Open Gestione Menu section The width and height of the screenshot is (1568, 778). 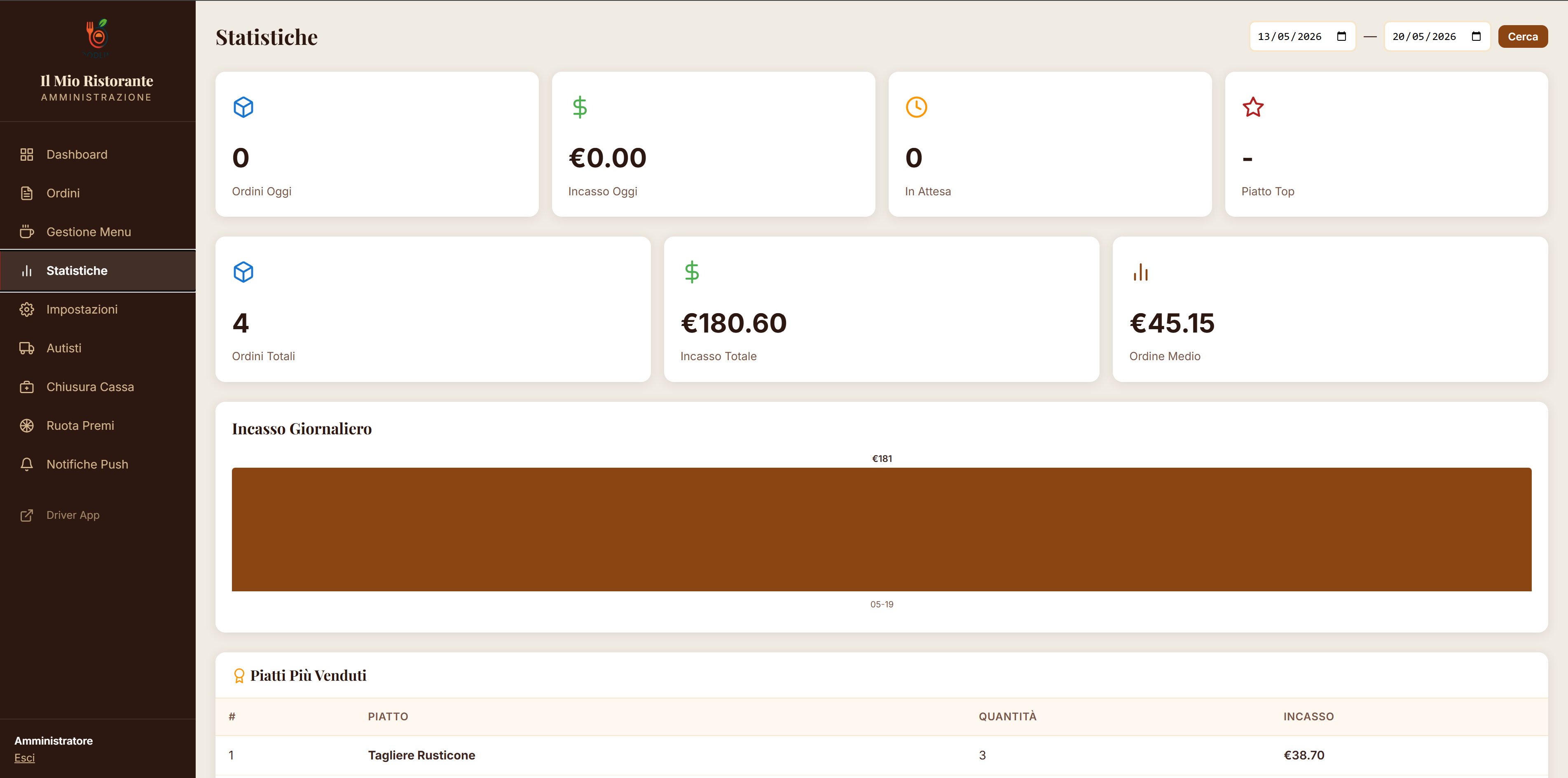[97, 232]
